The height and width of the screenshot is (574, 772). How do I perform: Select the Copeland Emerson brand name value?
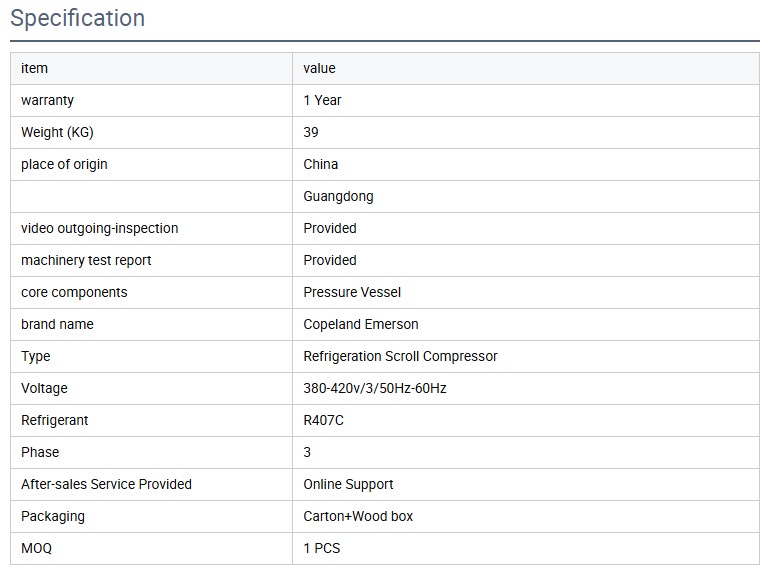361,324
